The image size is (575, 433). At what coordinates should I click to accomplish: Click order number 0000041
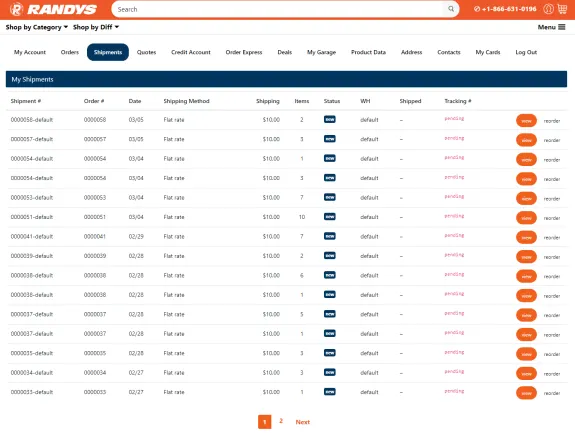[x=95, y=236]
